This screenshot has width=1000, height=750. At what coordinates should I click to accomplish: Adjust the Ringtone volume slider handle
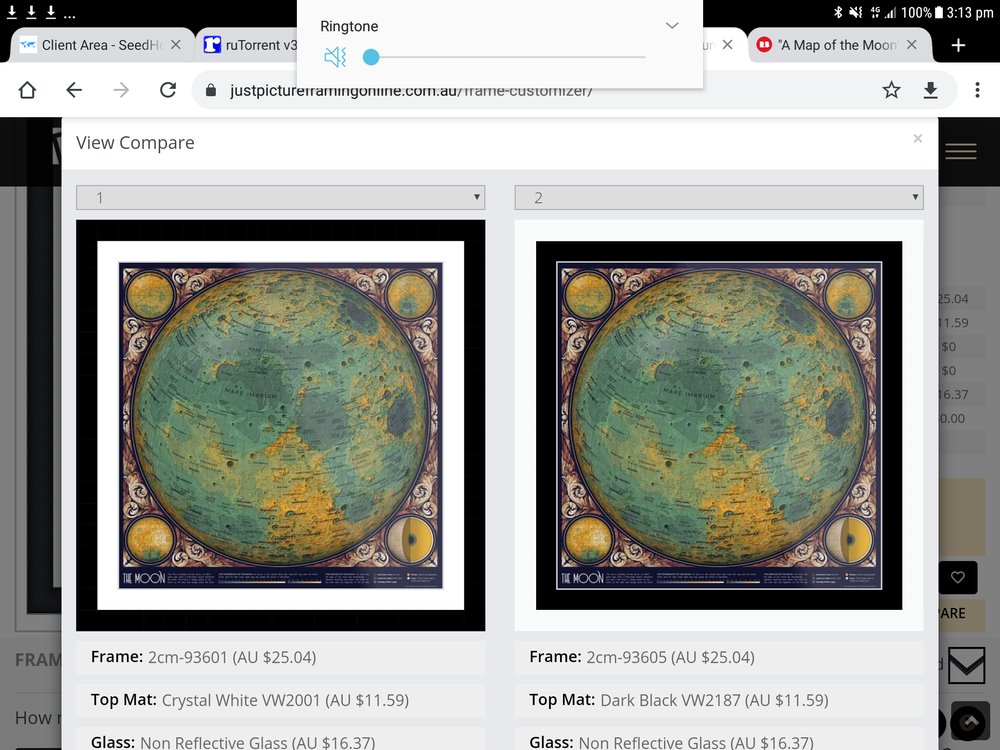tap(371, 57)
